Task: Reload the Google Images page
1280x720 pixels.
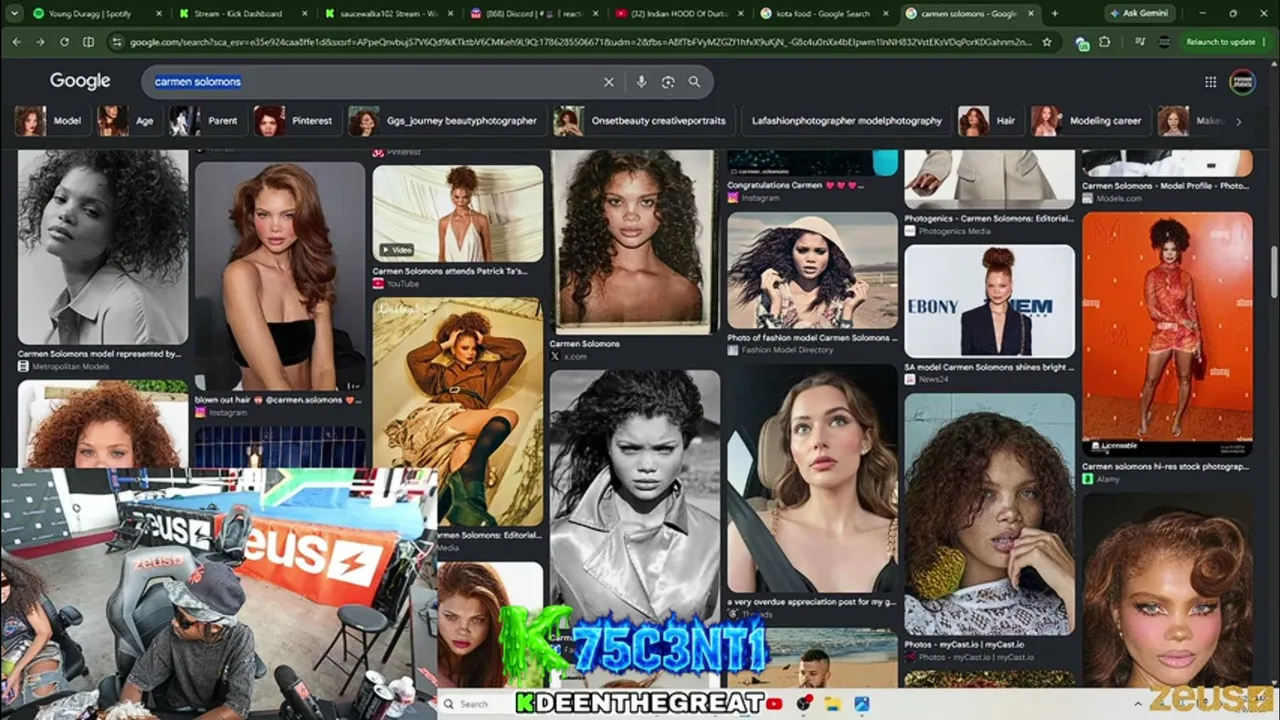Action: 64,42
